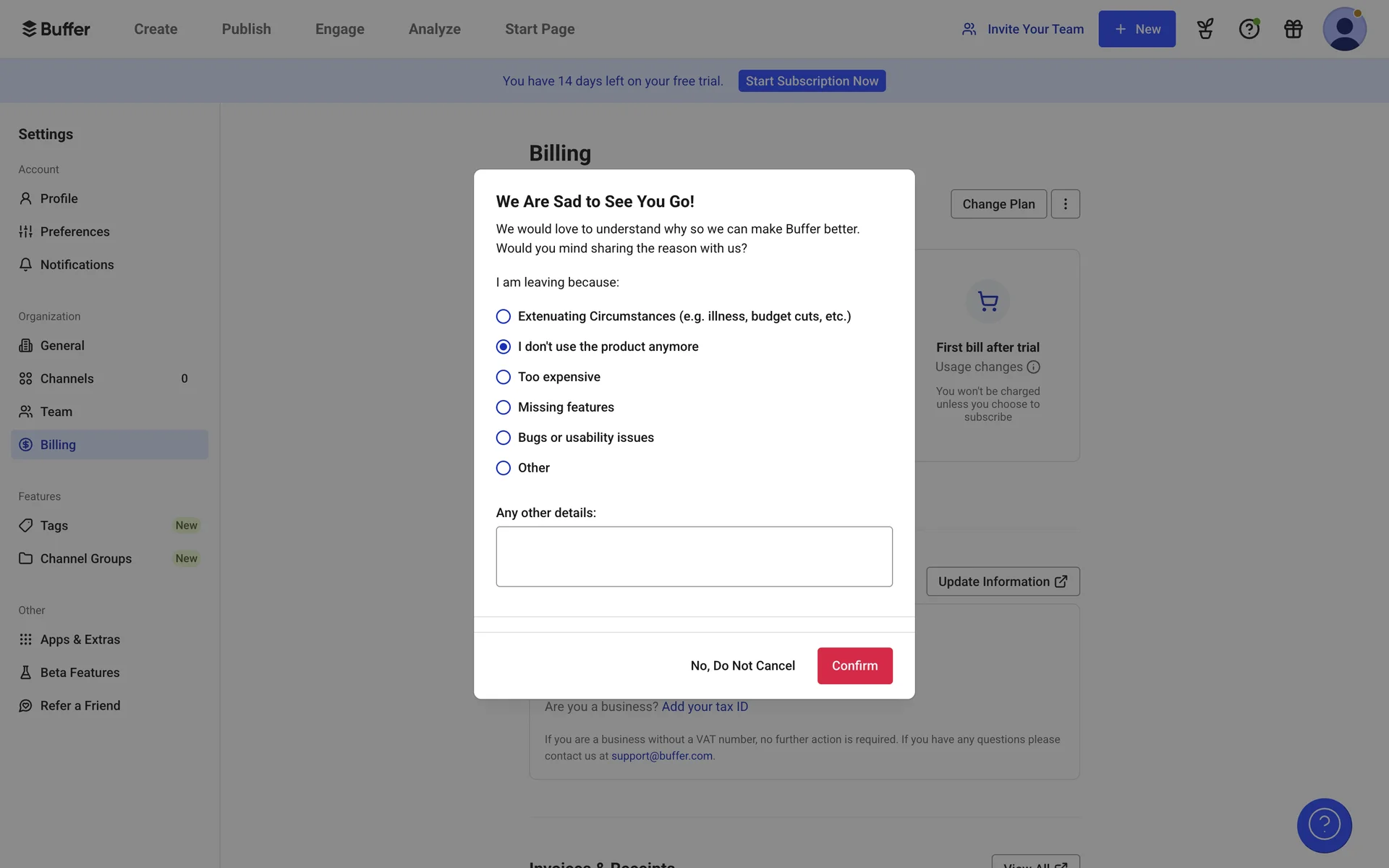1389x868 pixels.
Task: Select "Bugs or usability issues" option
Action: [504, 438]
